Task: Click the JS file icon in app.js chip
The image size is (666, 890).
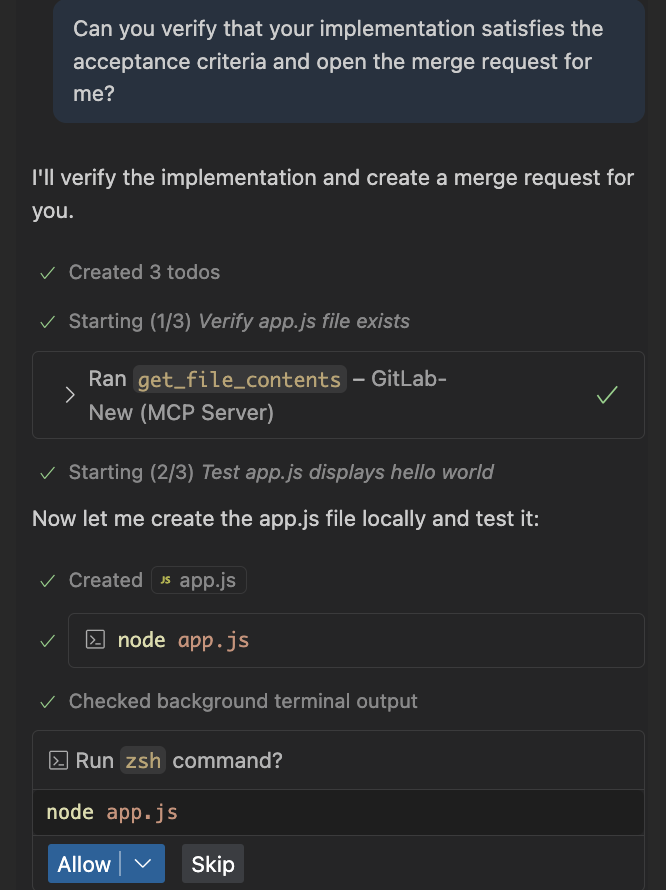Action: tap(165, 581)
